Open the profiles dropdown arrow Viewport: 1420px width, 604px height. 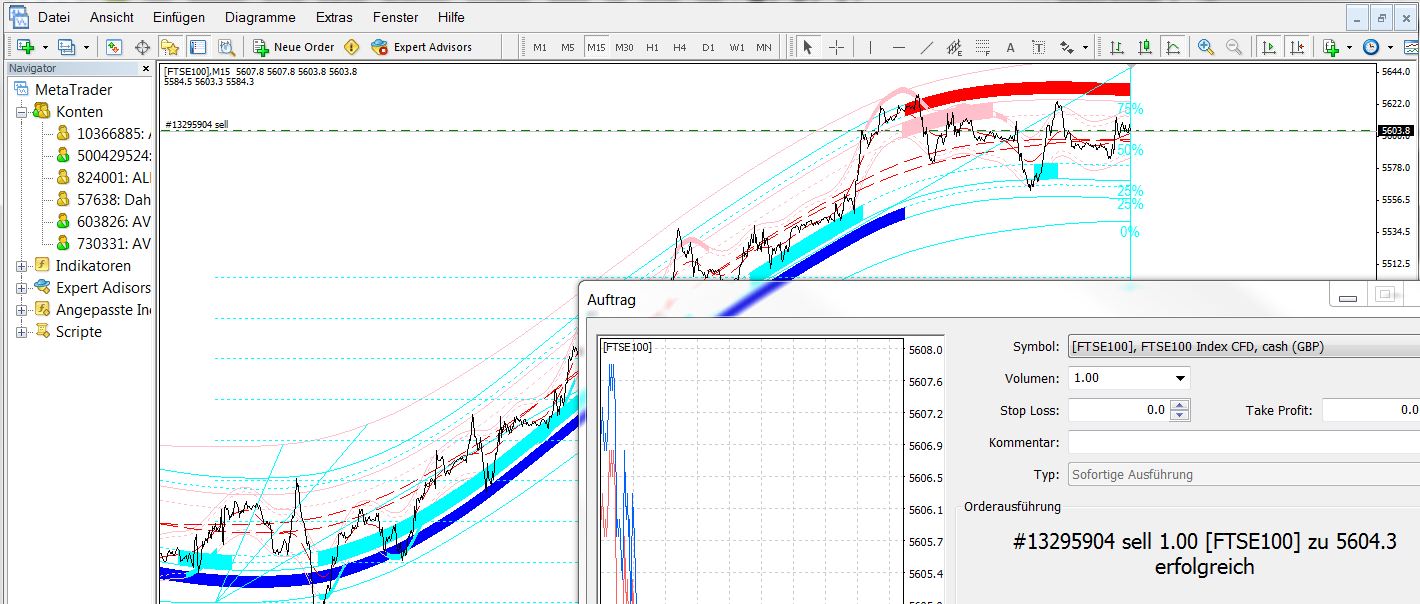pos(86,47)
